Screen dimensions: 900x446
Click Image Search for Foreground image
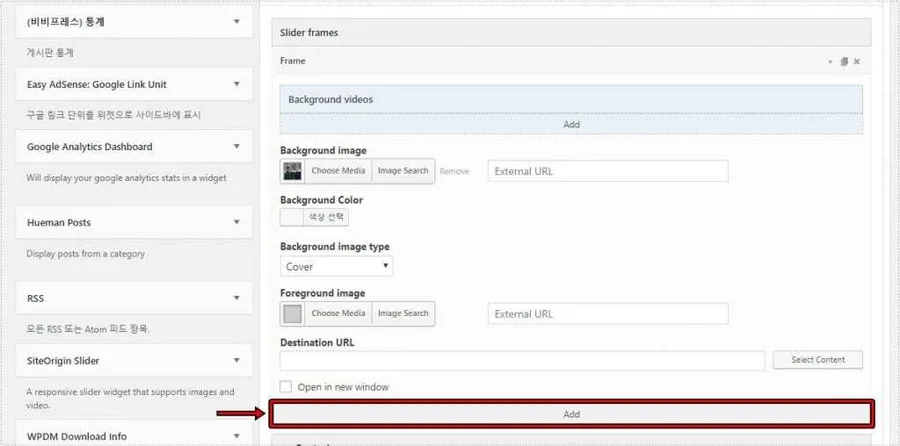point(403,313)
